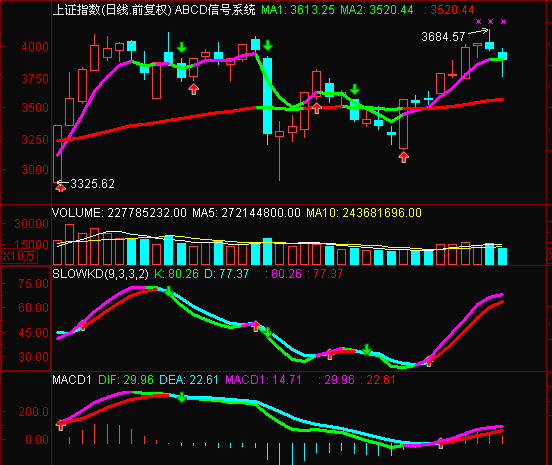Click the yellow MA10 volume legend
The width and height of the screenshot is (552, 465).
pos(364,213)
